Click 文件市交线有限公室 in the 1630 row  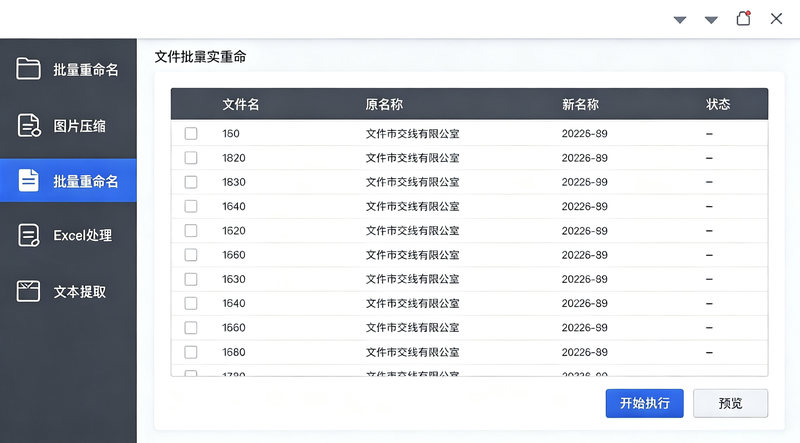[x=412, y=279]
